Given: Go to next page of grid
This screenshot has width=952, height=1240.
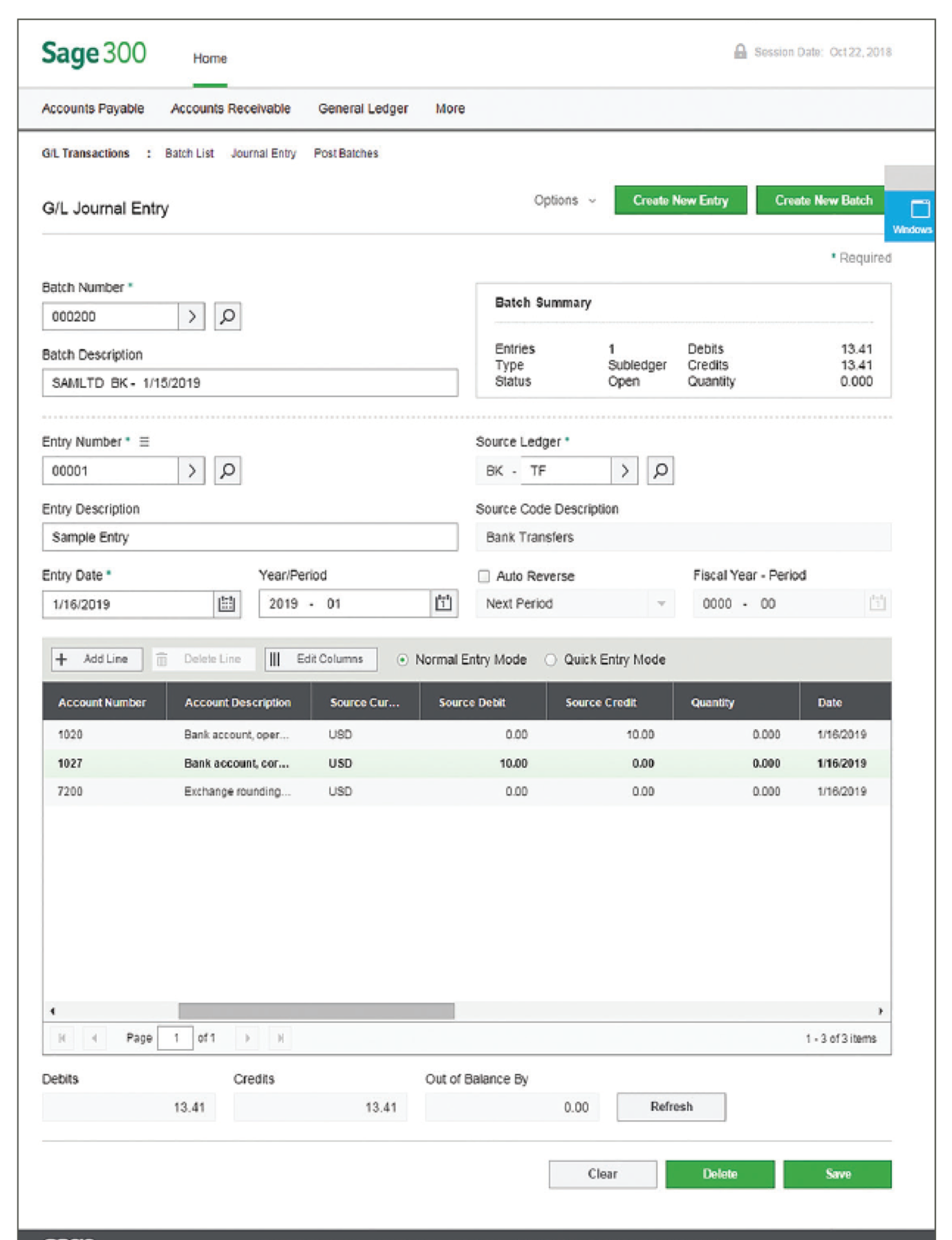Looking at the screenshot, I should [x=247, y=1038].
